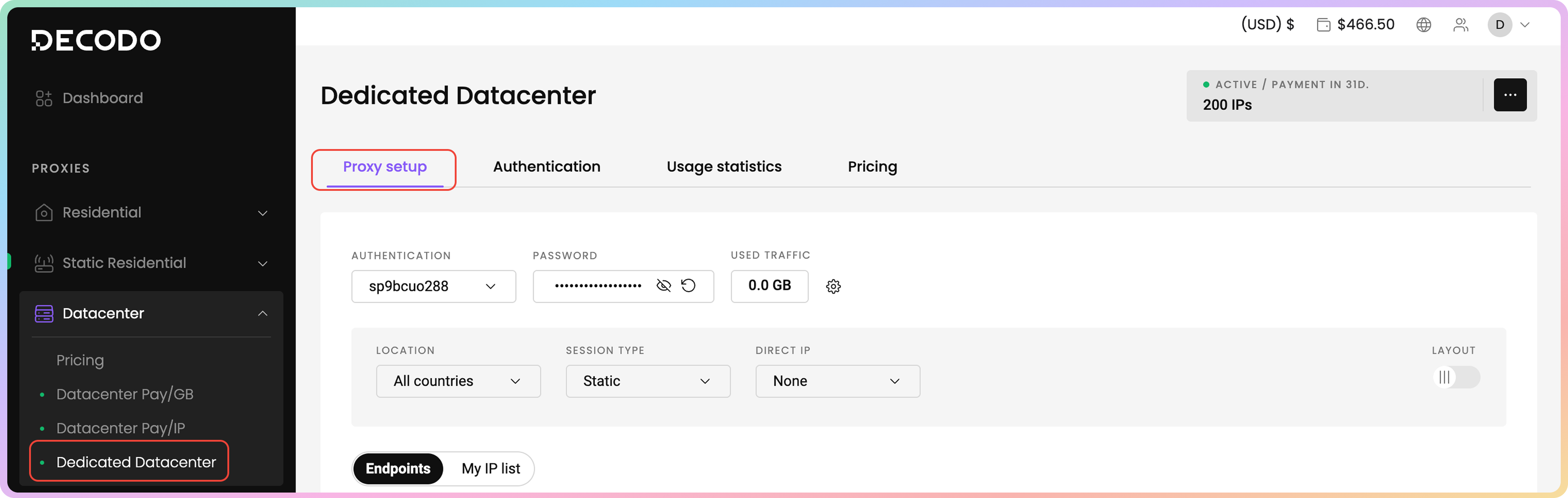Open Datacenter Pay/GB in sidebar
The width and height of the screenshot is (1568, 498).
coord(124,395)
